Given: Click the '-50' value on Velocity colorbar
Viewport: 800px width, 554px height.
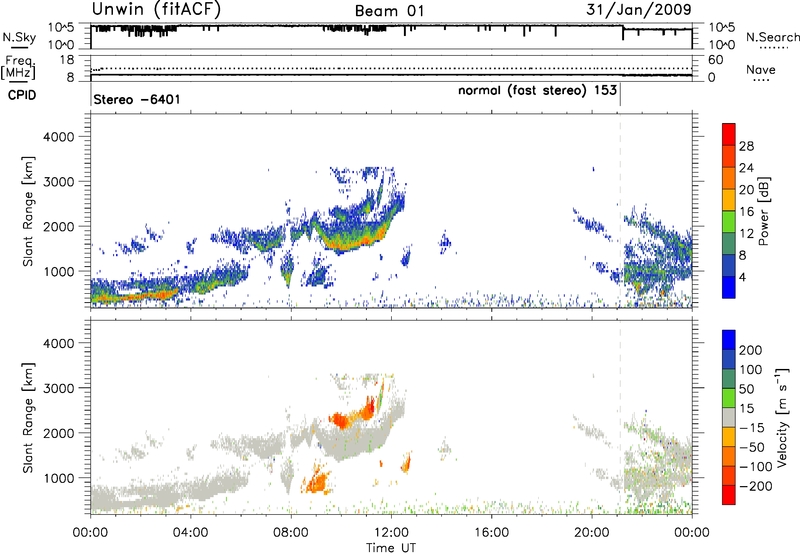Looking at the screenshot, I should 752,448.
